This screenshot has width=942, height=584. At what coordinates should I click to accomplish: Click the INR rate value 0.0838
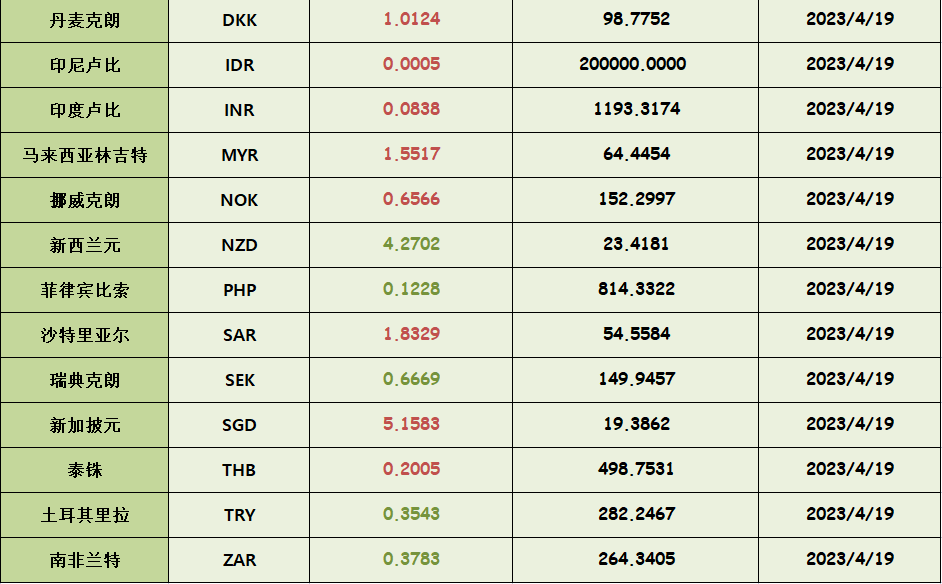[411, 109]
